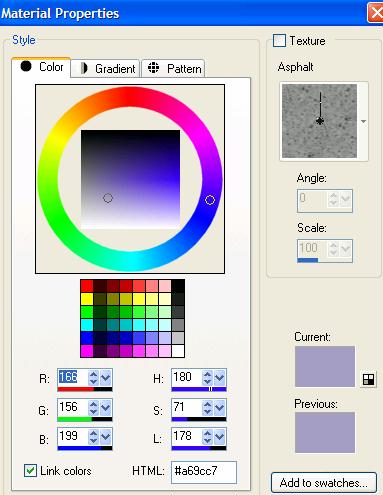
Task: Expand the R value dropdown slider
Action: (x=106, y=378)
